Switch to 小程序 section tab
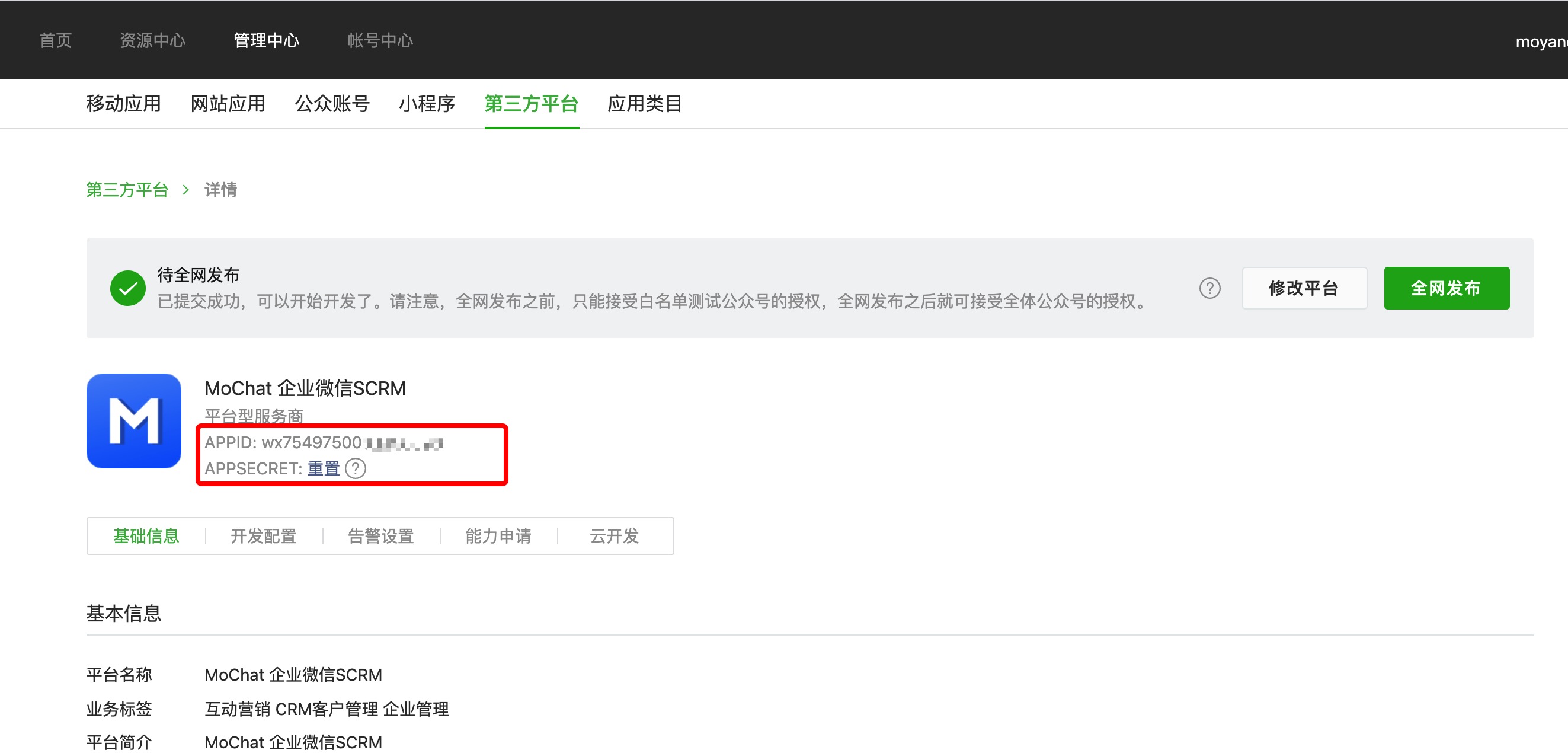Image resolution: width=1568 pixels, height=753 pixels. pos(427,104)
